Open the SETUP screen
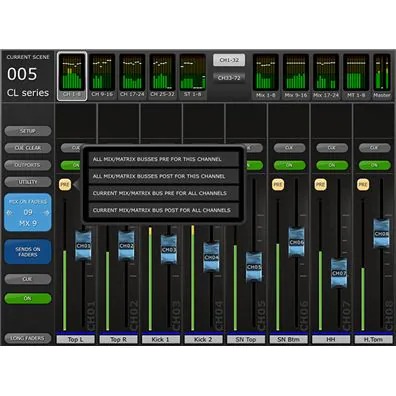This screenshot has height=396, width=396. pos(28,131)
